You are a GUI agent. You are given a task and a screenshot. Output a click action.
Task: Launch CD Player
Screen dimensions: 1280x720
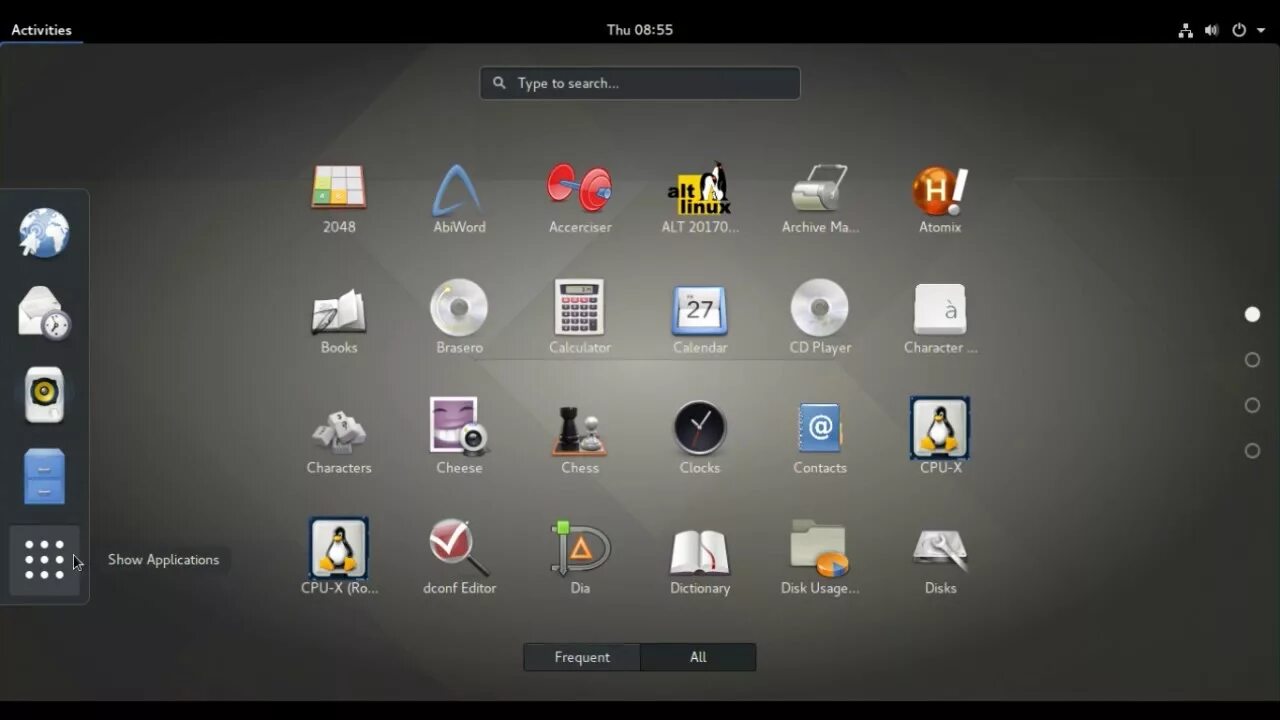point(820,319)
